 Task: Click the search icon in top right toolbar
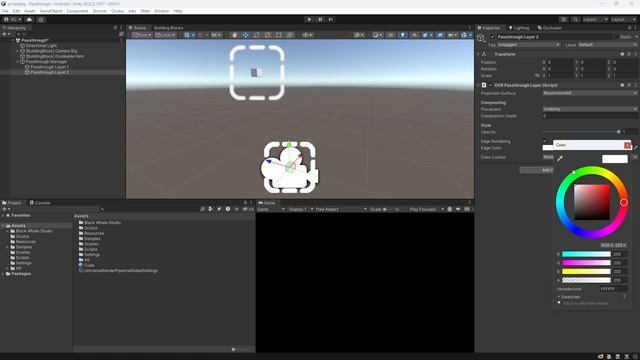pyautogui.click(x=575, y=19)
